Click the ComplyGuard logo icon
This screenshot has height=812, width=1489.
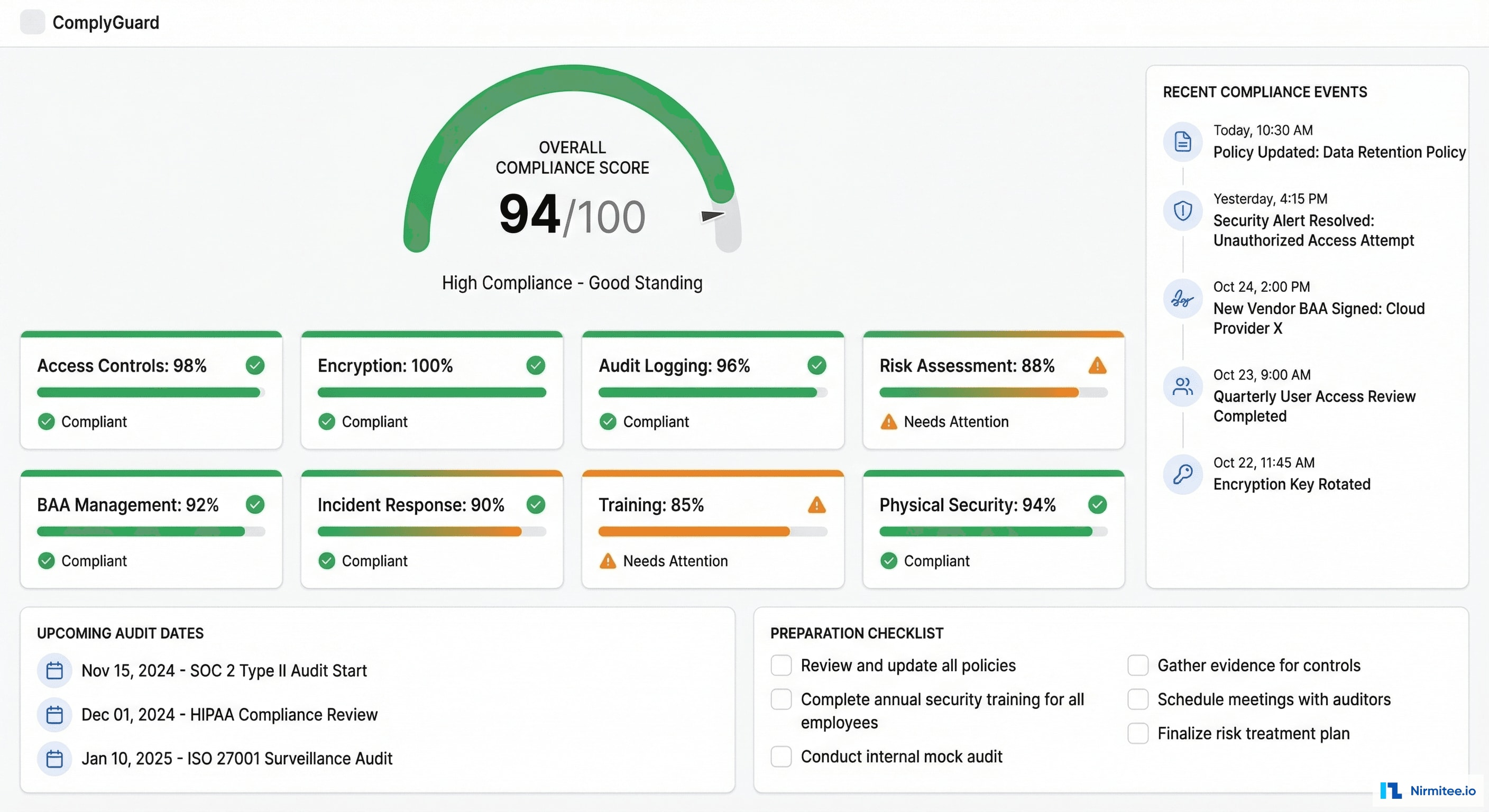coord(33,22)
